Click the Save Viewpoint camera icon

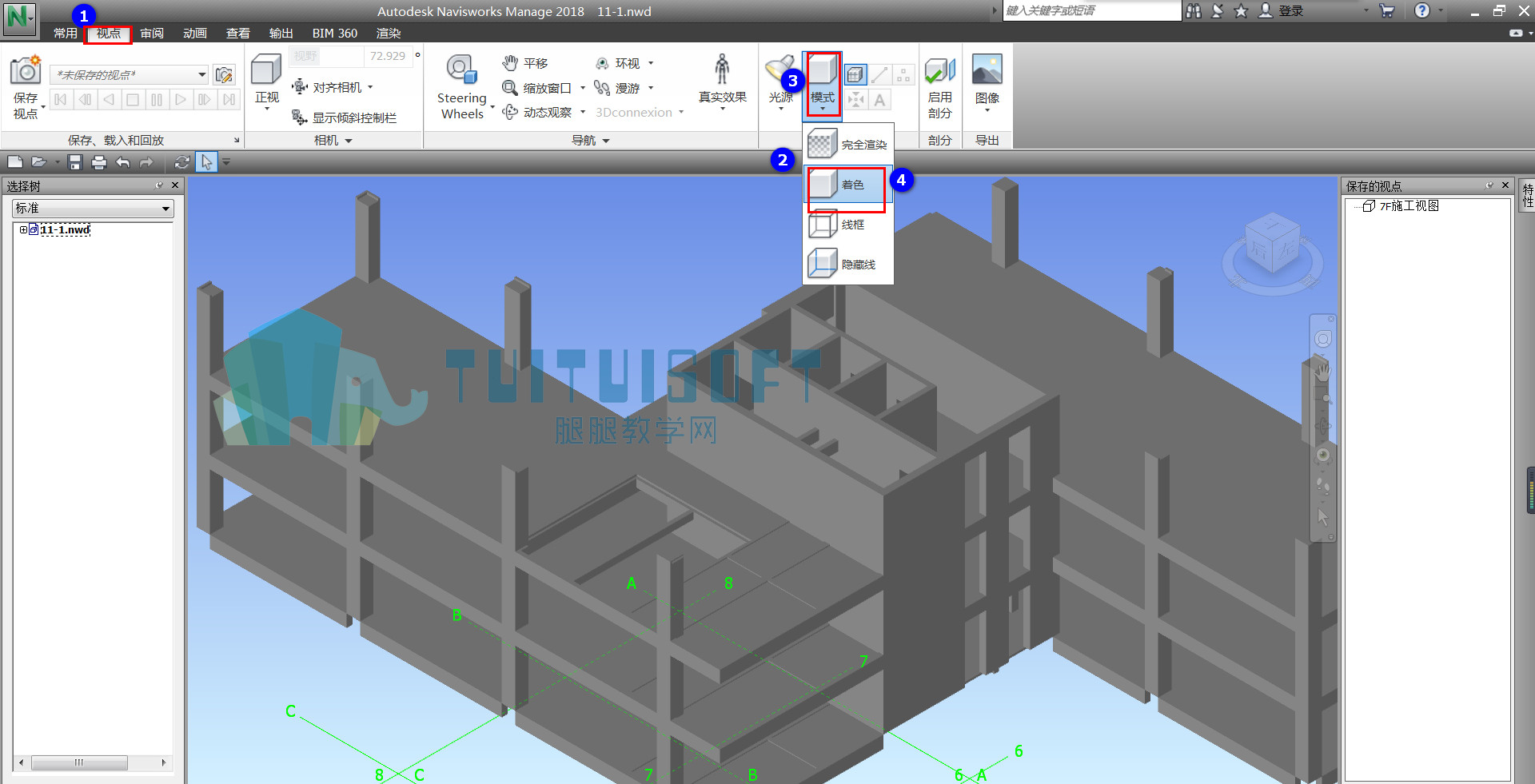26,70
